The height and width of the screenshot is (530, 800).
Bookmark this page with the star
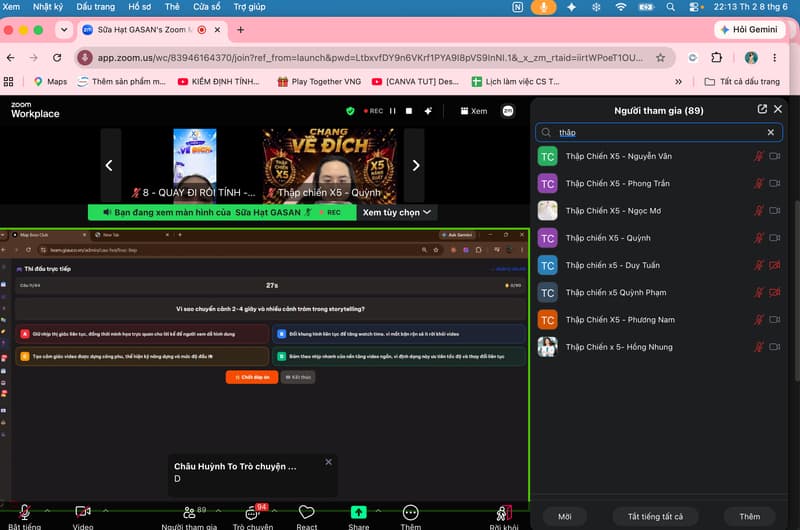pyautogui.click(x=660, y=58)
